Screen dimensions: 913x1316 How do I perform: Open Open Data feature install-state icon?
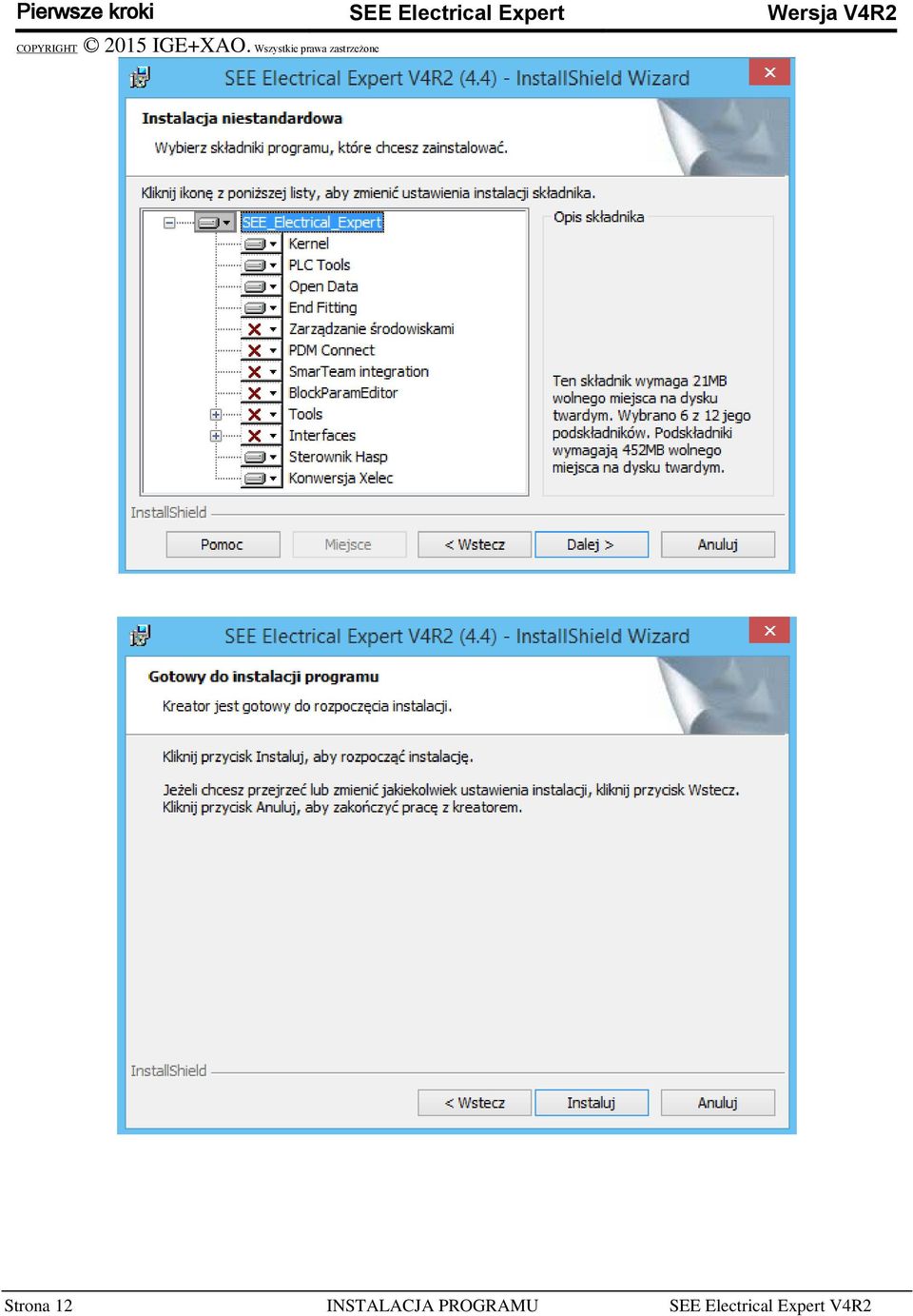(x=261, y=286)
